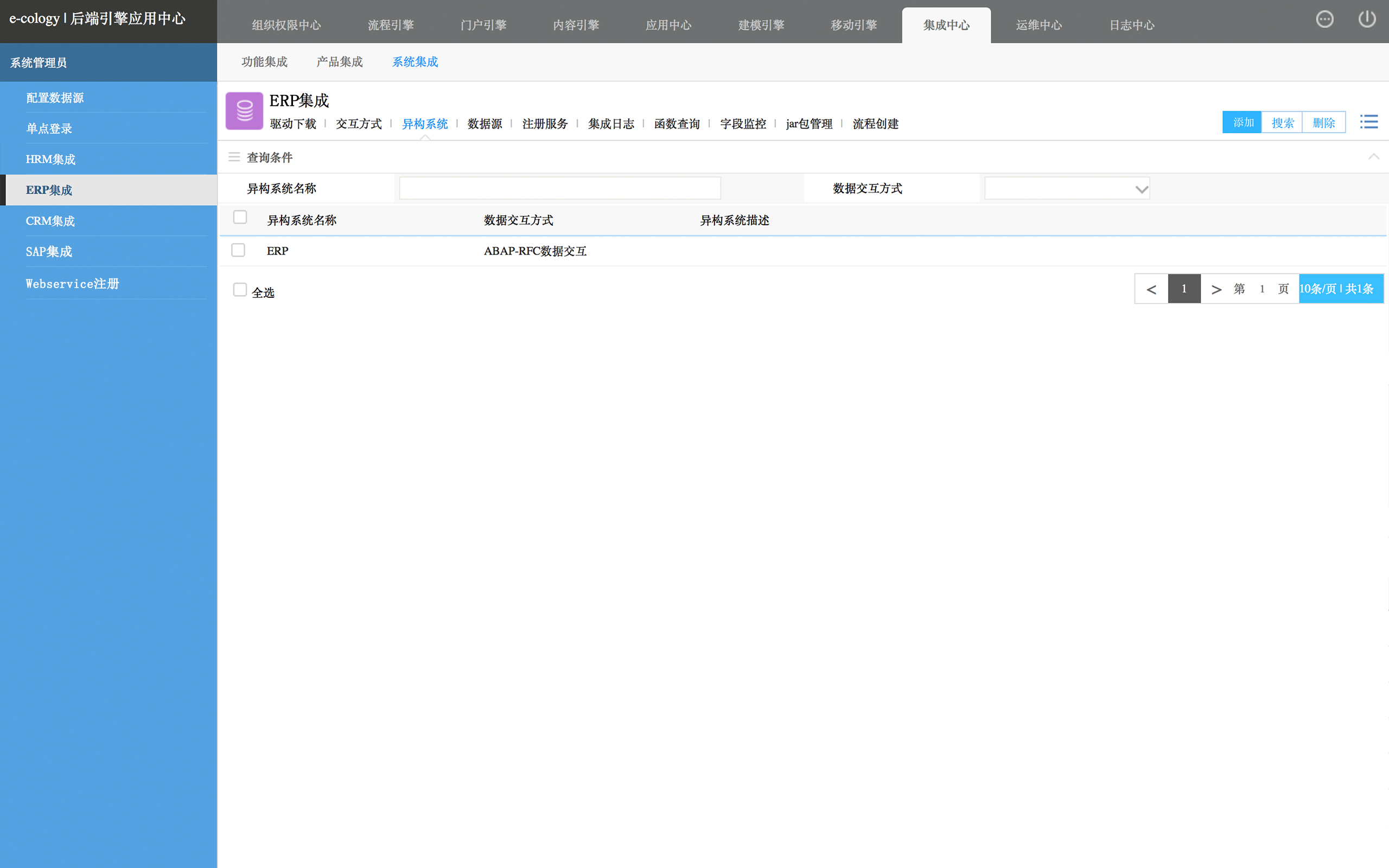Click the purple ERP database icon
The height and width of the screenshot is (868, 1389).
[244, 111]
